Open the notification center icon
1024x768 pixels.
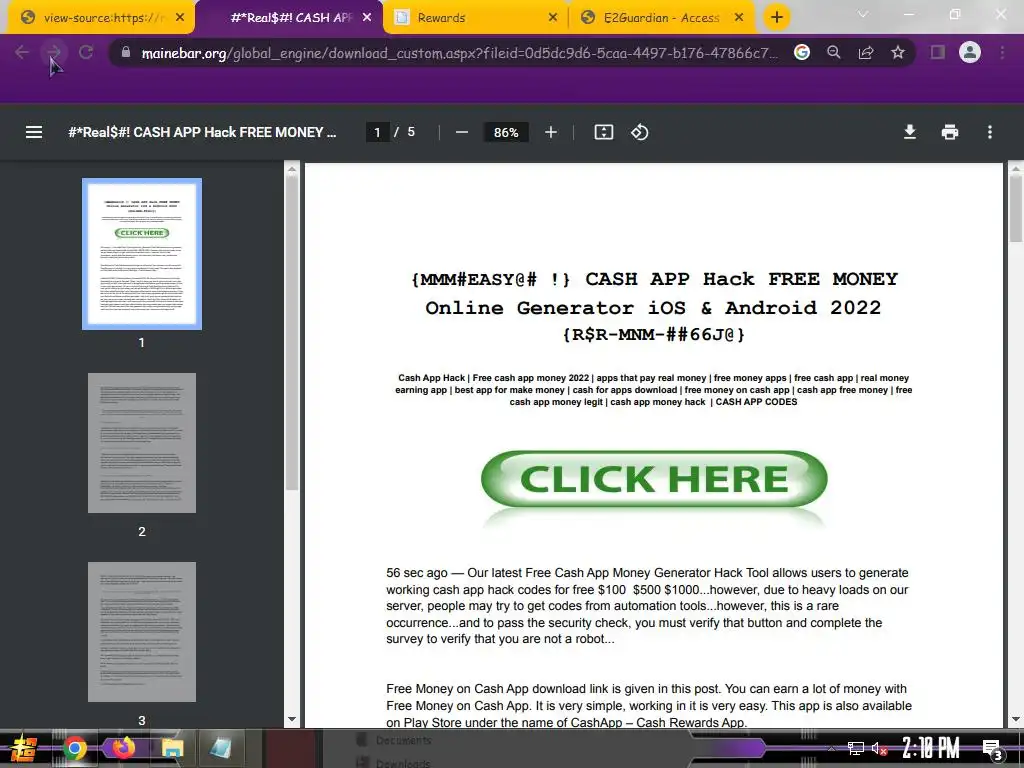pyautogui.click(x=992, y=749)
